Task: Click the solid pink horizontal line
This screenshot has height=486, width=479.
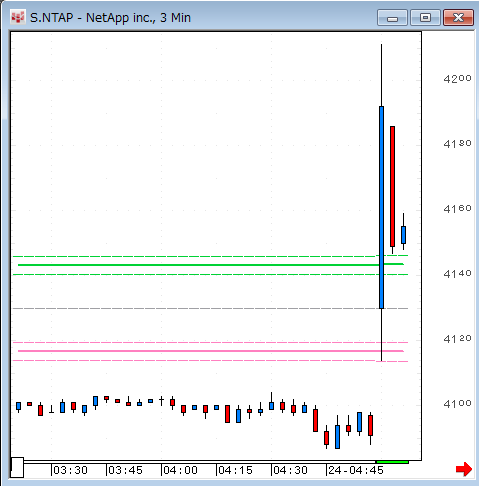Action: pos(211,351)
